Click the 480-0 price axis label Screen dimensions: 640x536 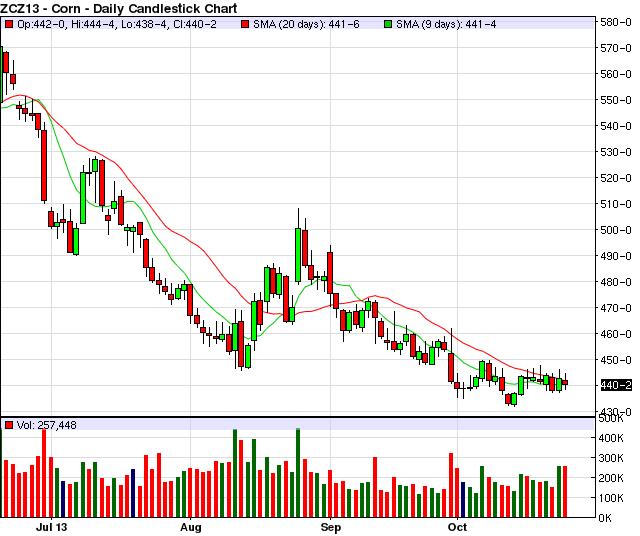[616, 282]
